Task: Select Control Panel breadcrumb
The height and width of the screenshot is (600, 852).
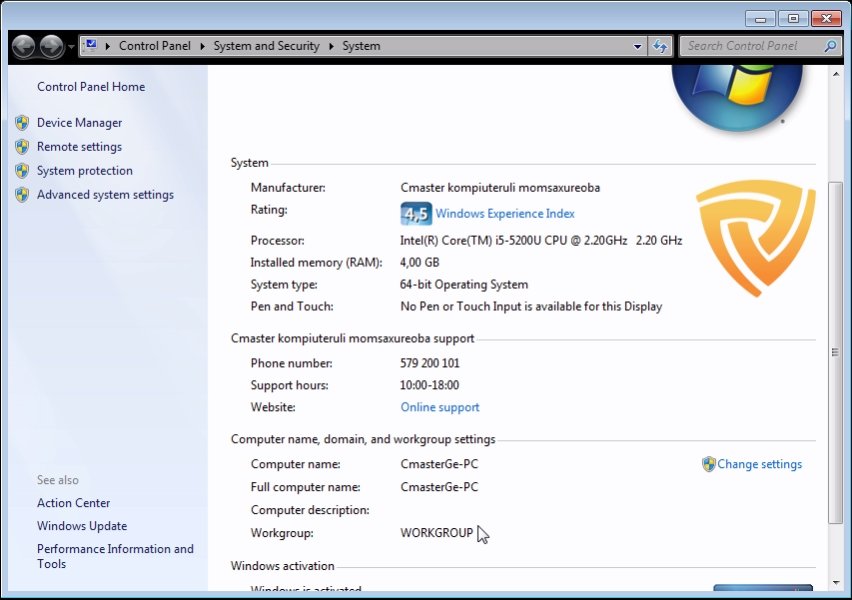Action: pos(155,46)
